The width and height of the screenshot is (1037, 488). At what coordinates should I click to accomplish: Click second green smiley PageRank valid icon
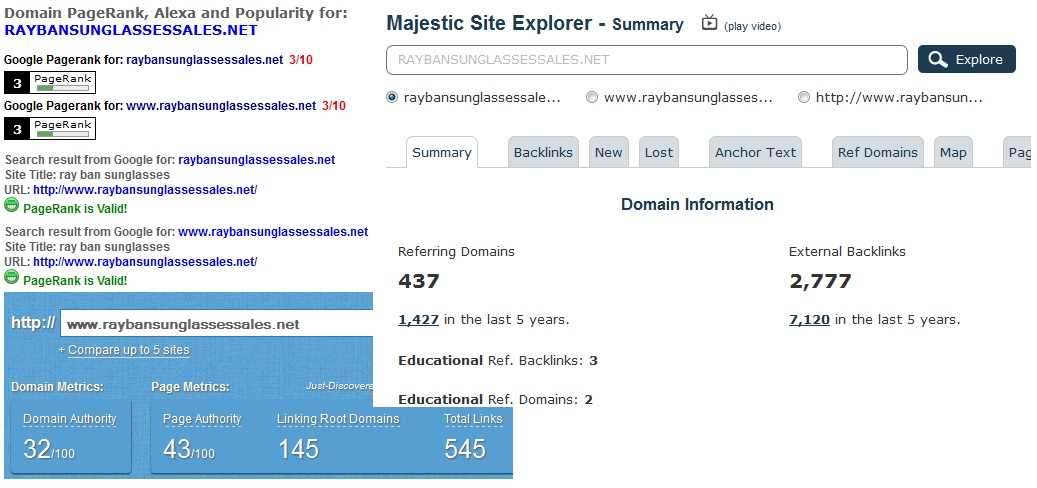(11, 276)
